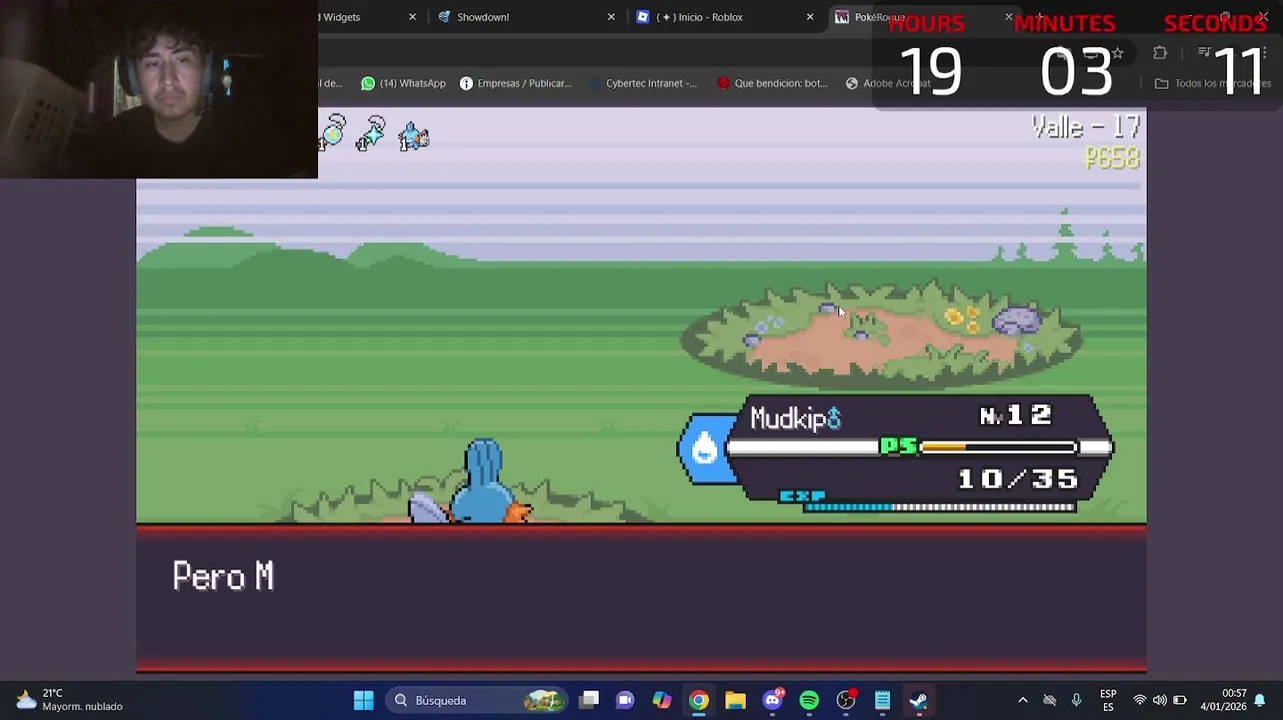Open the battery tray icon
The height and width of the screenshot is (720, 1283).
tap(1180, 700)
